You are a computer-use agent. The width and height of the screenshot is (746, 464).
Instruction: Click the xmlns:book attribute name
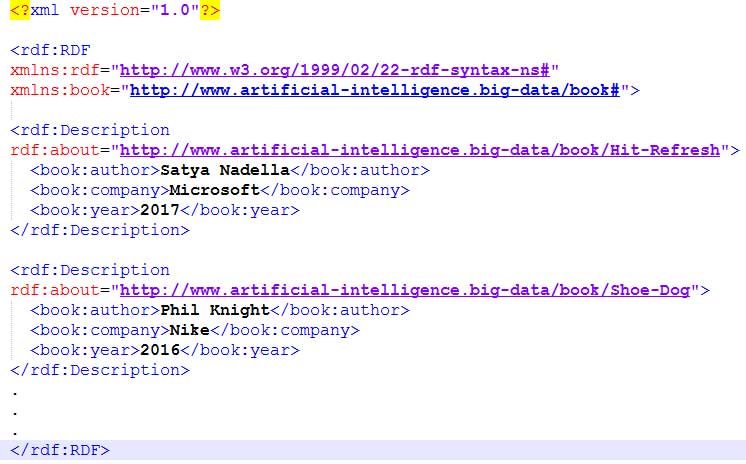(x=60, y=90)
